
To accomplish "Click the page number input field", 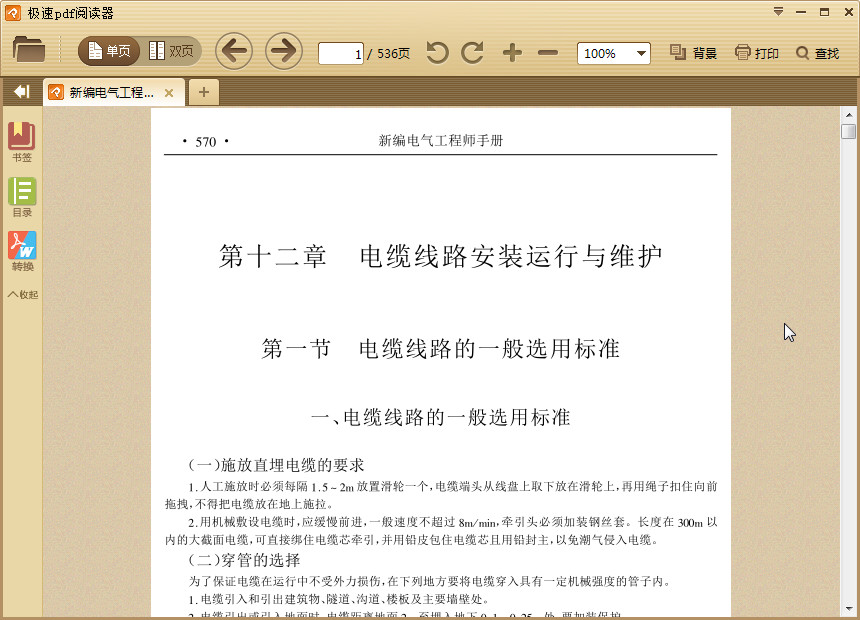I will [x=341, y=53].
